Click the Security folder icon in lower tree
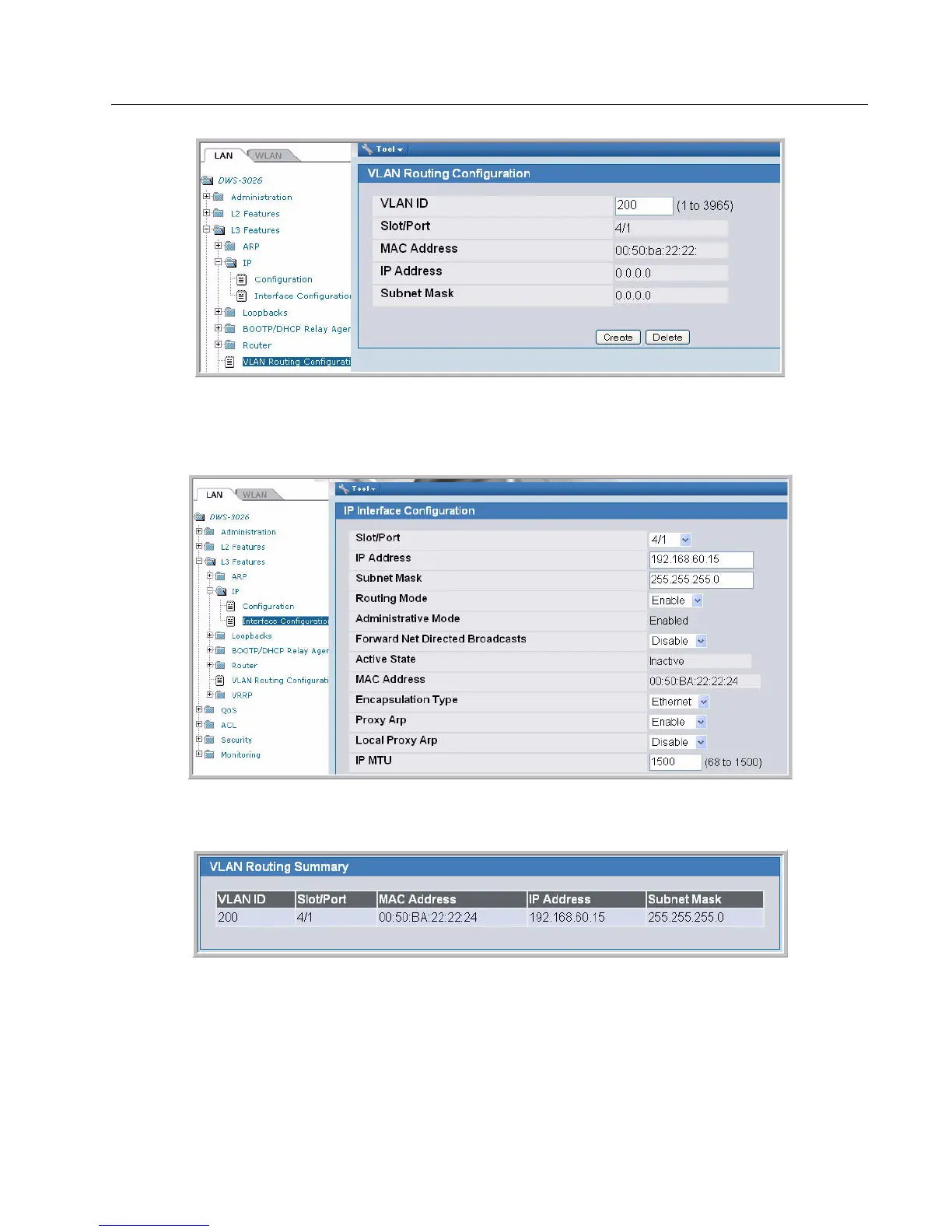 pos(209,740)
